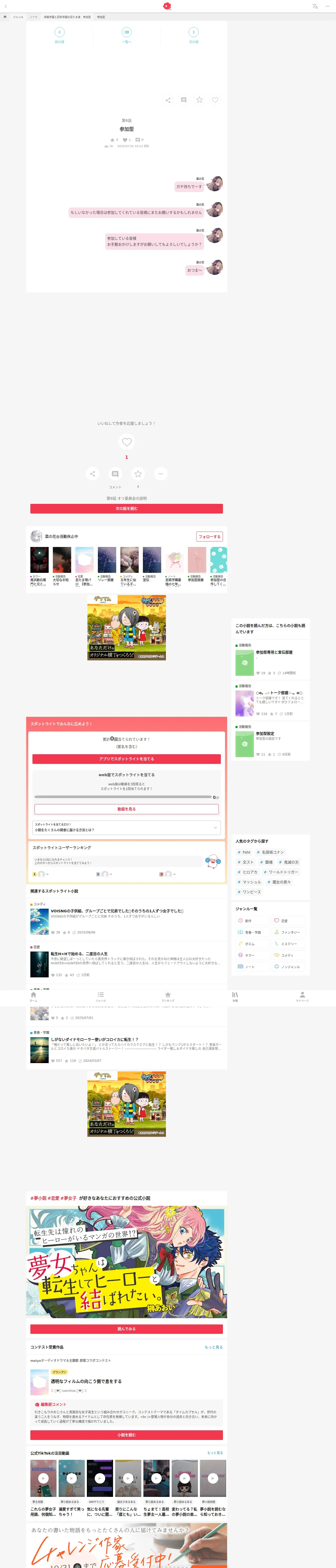This screenshot has width=336, height=1568.
Task: Click the bottom share icon
Action: [93, 474]
